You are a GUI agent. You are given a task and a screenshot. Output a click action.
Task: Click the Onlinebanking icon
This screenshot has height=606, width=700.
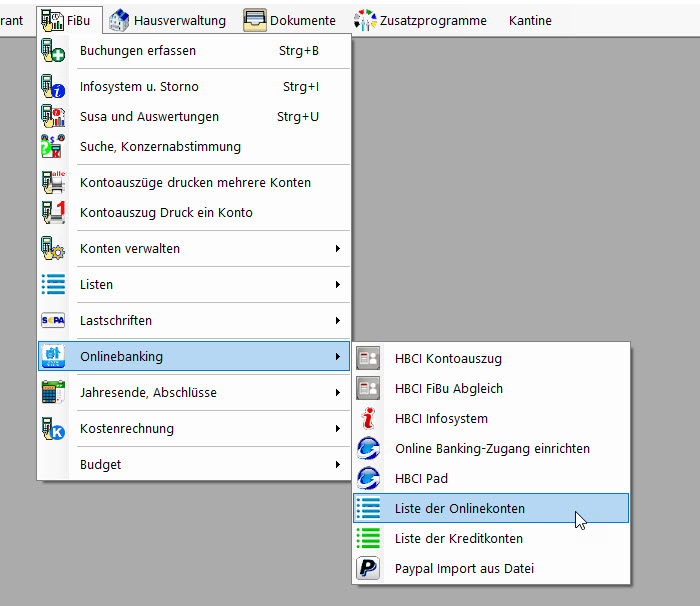(53, 356)
